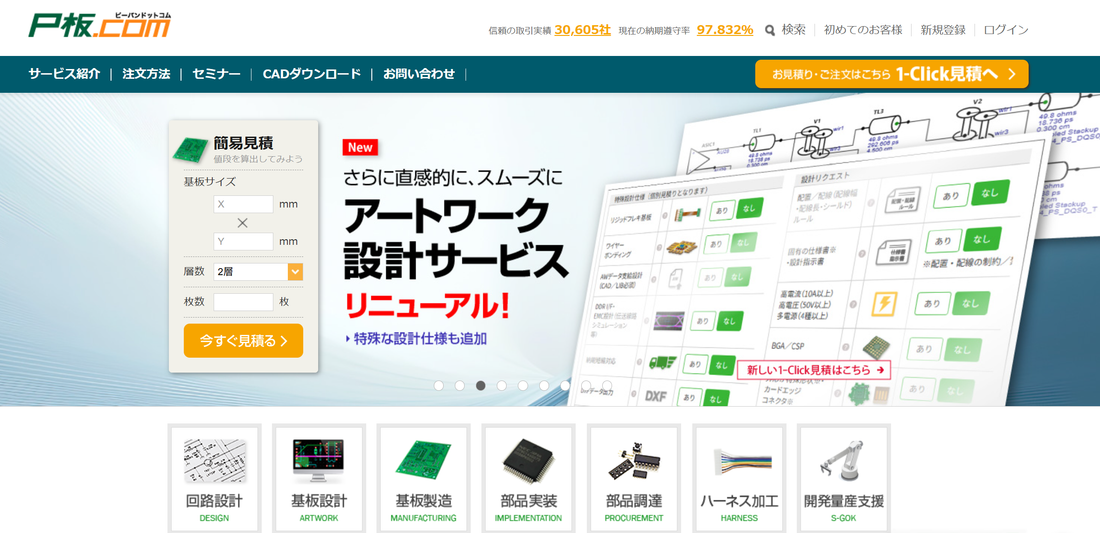The width and height of the screenshot is (1100, 533).
Task: Click the search magnifier icon
Action: coord(770,30)
